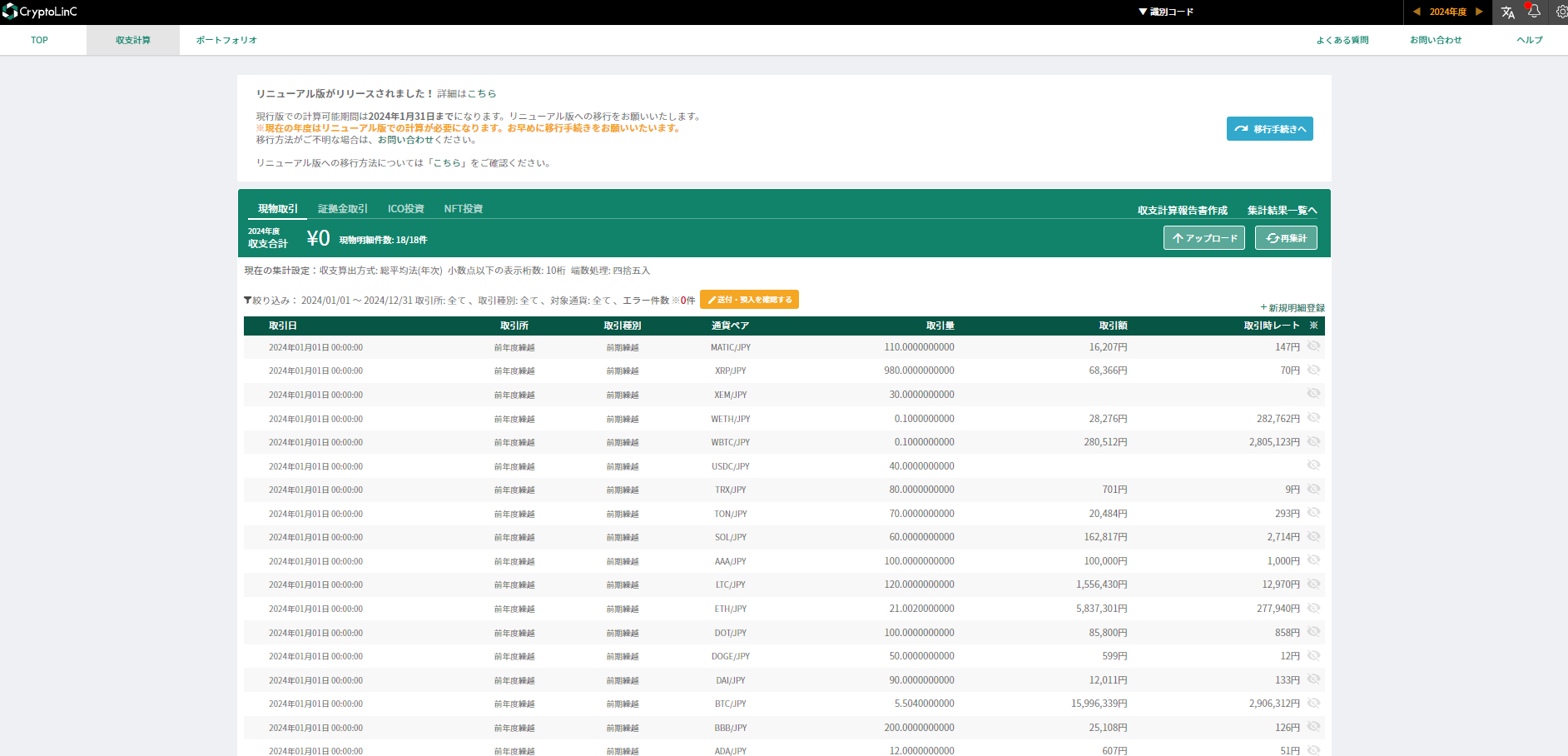Viewport: 1568px width, 756px height.
Task: Click the 取引時レート column header
Action: click(1272, 326)
